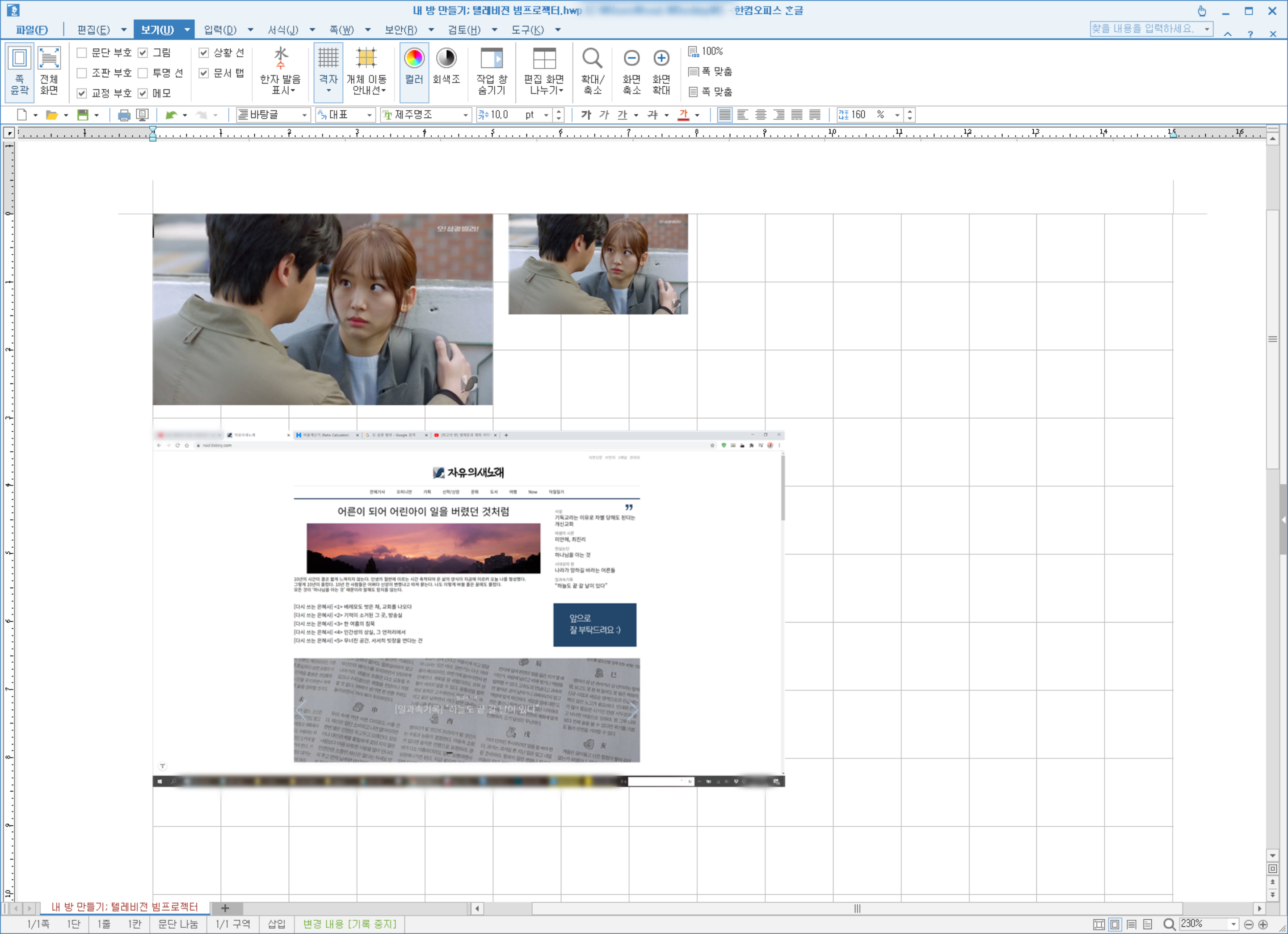Uncheck the 그림 checkbox
Image resolution: width=1288 pixels, height=934 pixels.
143,53
